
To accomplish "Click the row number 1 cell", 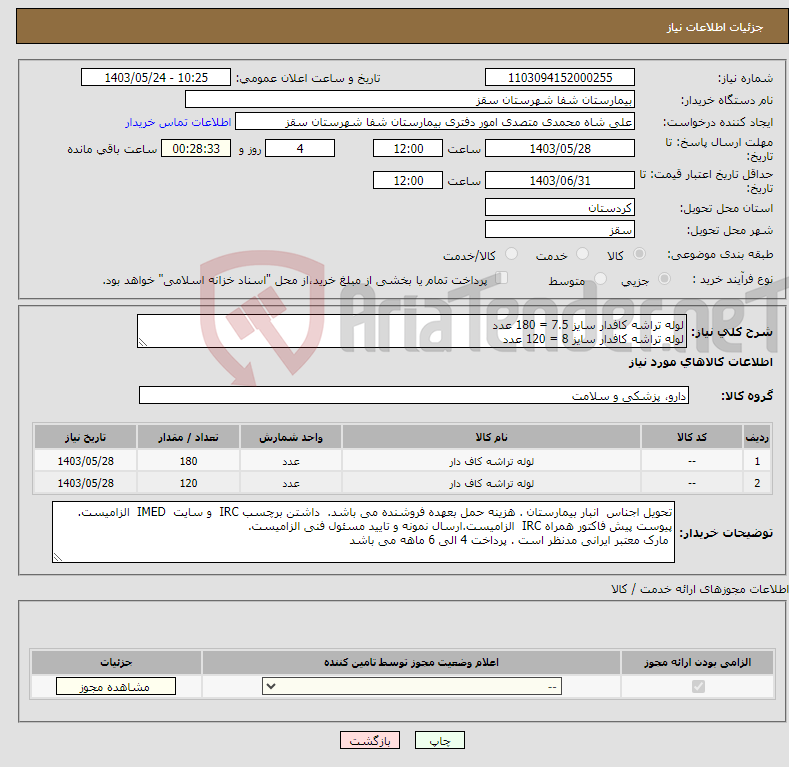I will coord(757,461).
